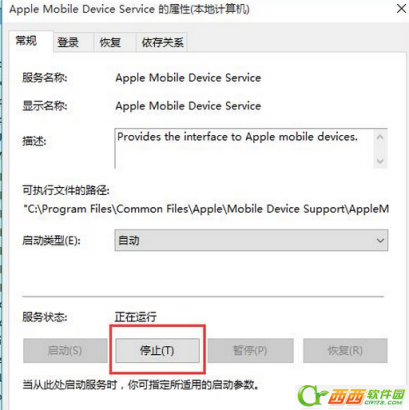This screenshot has height=410, width=409.
Task: Select the 常规 general tab
Action: [26, 41]
